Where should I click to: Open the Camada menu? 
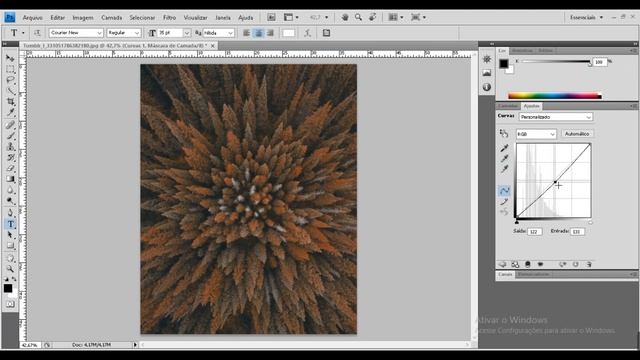[x=111, y=18]
